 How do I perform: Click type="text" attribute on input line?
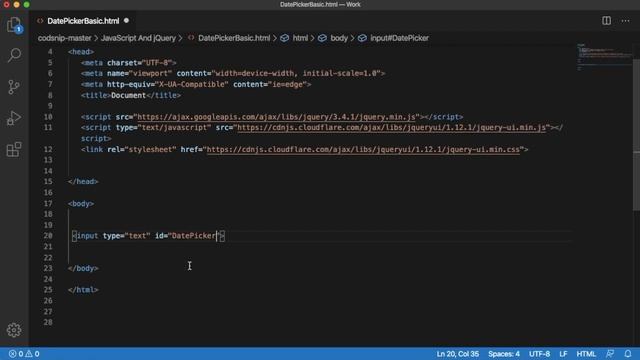pos(127,236)
